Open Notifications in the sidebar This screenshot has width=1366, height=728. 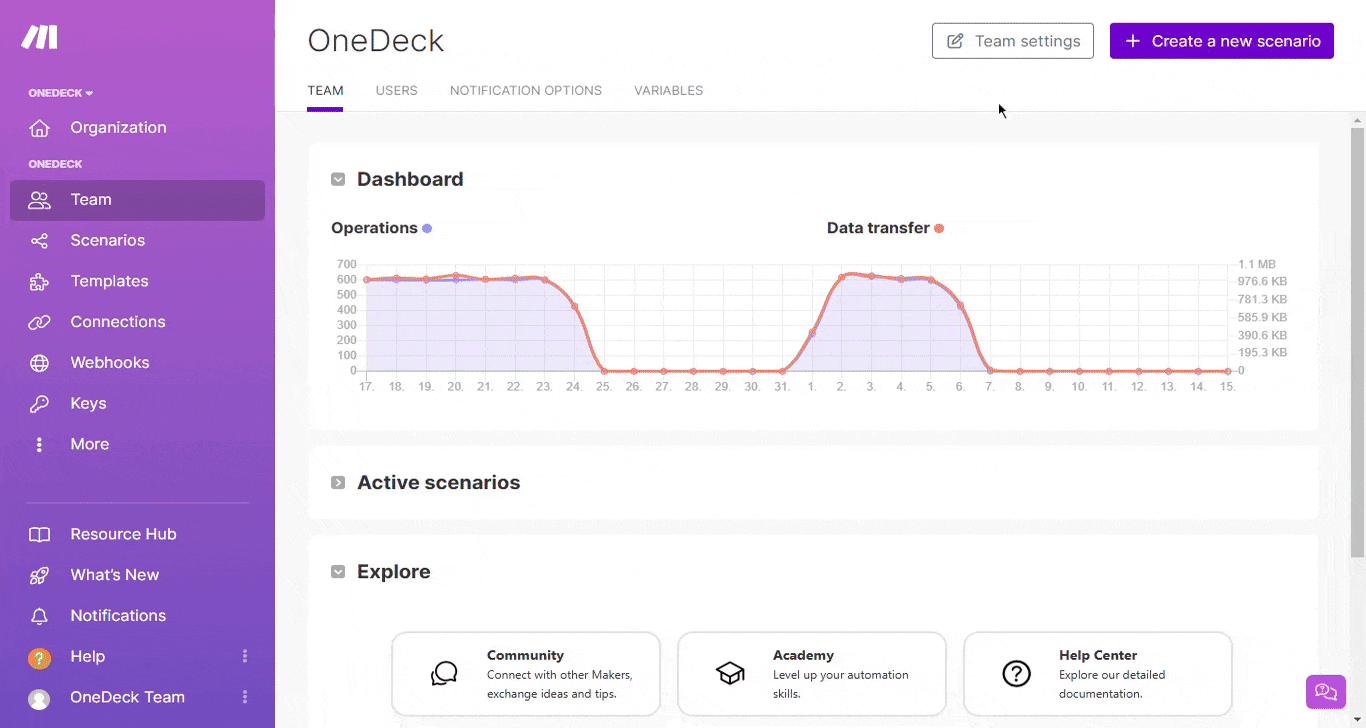137,617
